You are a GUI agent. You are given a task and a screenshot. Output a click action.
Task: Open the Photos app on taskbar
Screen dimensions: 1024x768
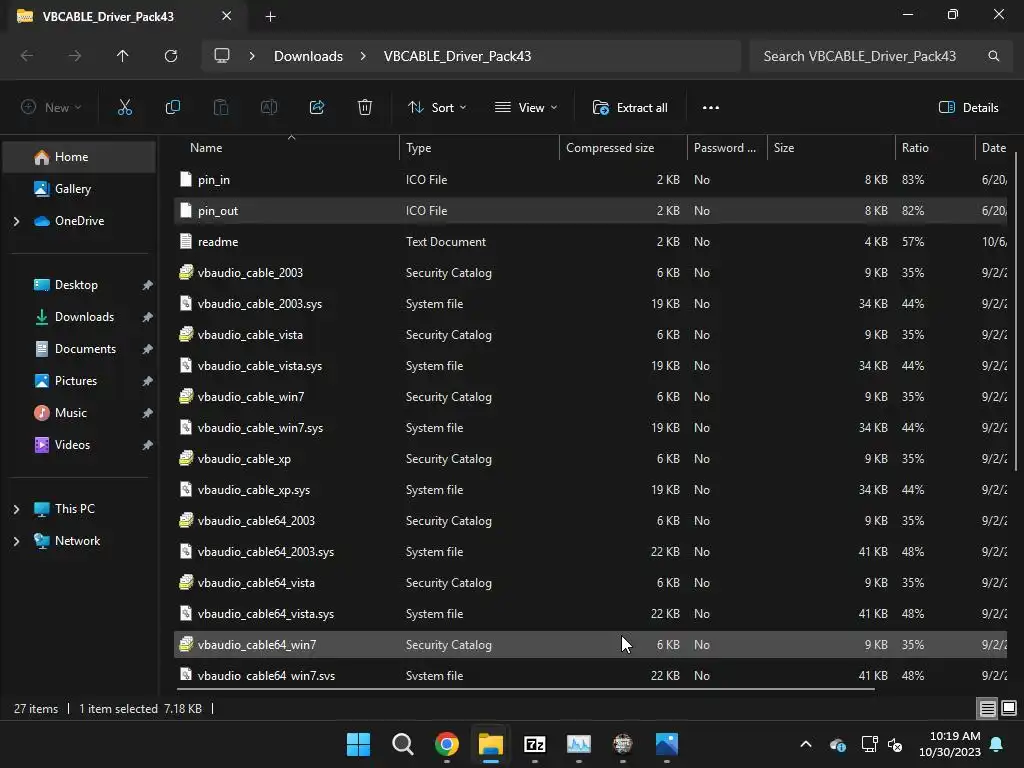(667, 744)
